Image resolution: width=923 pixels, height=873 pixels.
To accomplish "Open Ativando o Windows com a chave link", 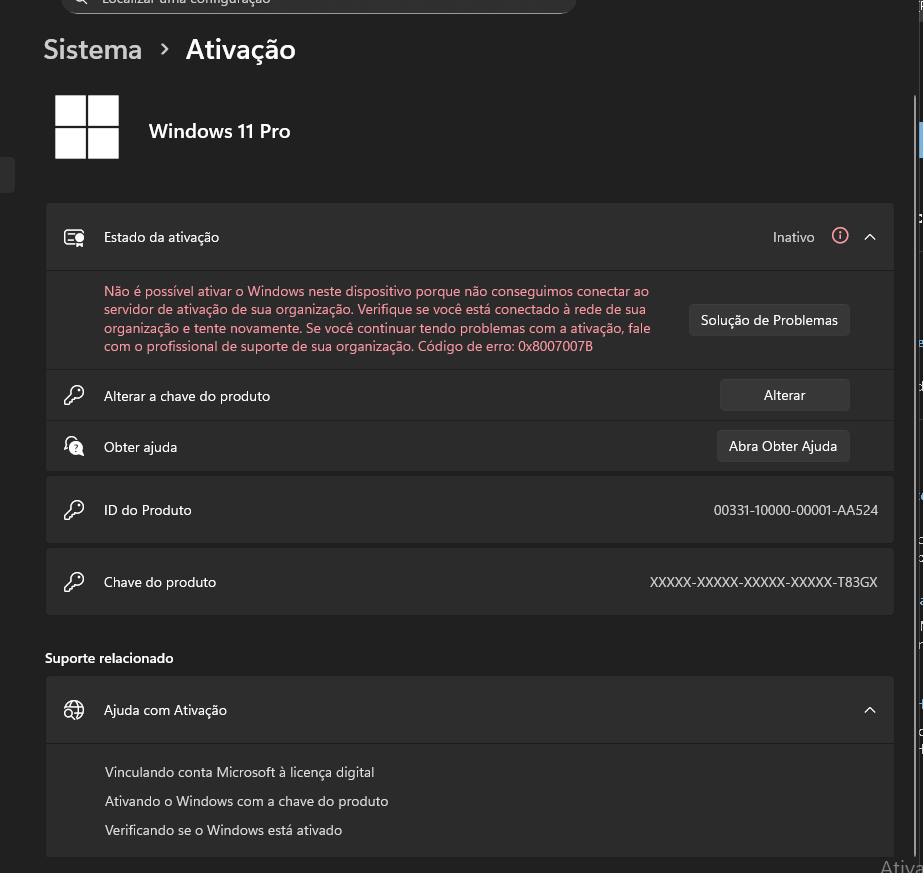I will pyautogui.click(x=247, y=801).
